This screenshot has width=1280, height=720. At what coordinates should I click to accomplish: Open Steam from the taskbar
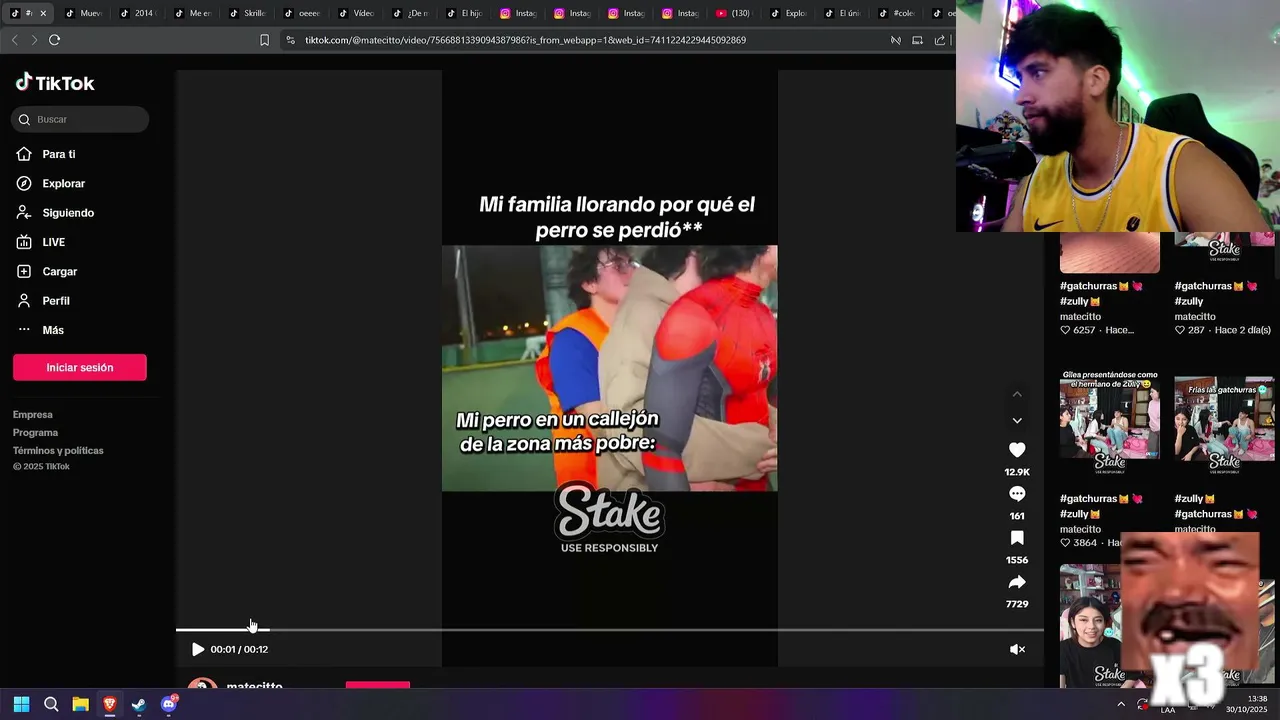139,704
